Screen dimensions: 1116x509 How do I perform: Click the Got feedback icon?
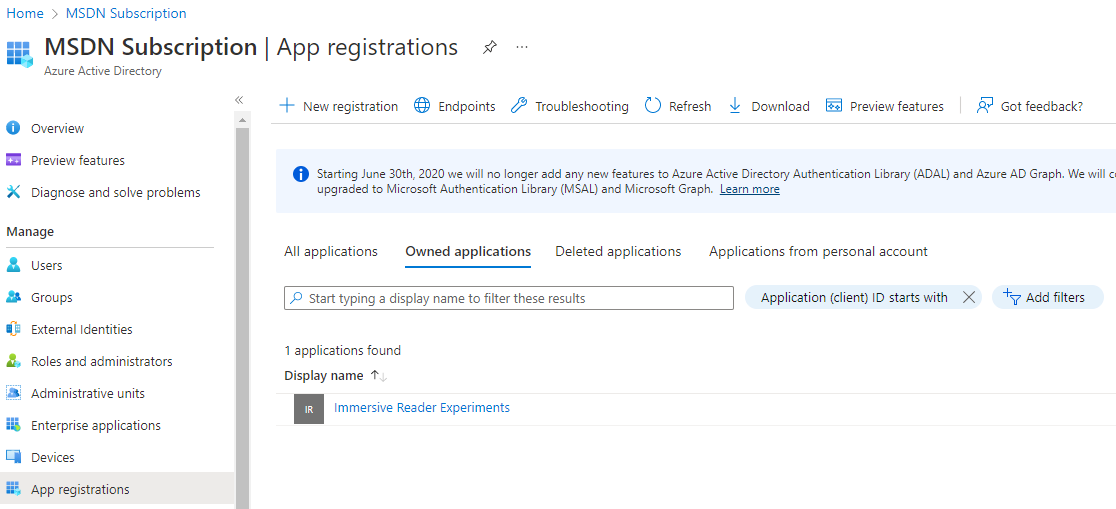(x=986, y=106)
